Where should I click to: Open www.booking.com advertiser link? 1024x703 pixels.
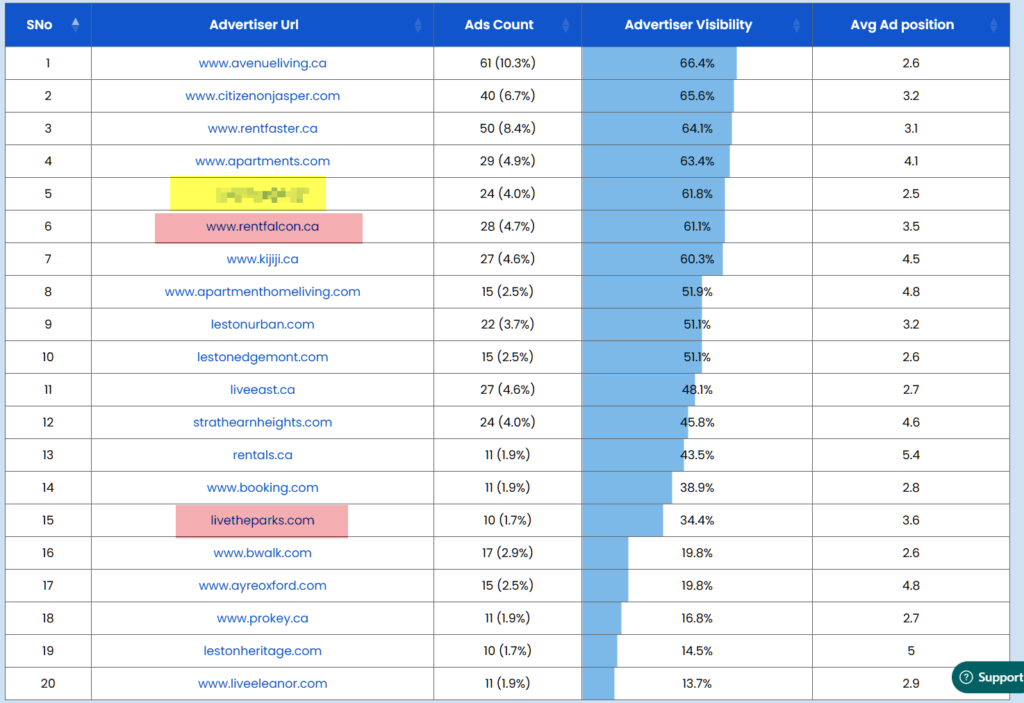point(263,488)
